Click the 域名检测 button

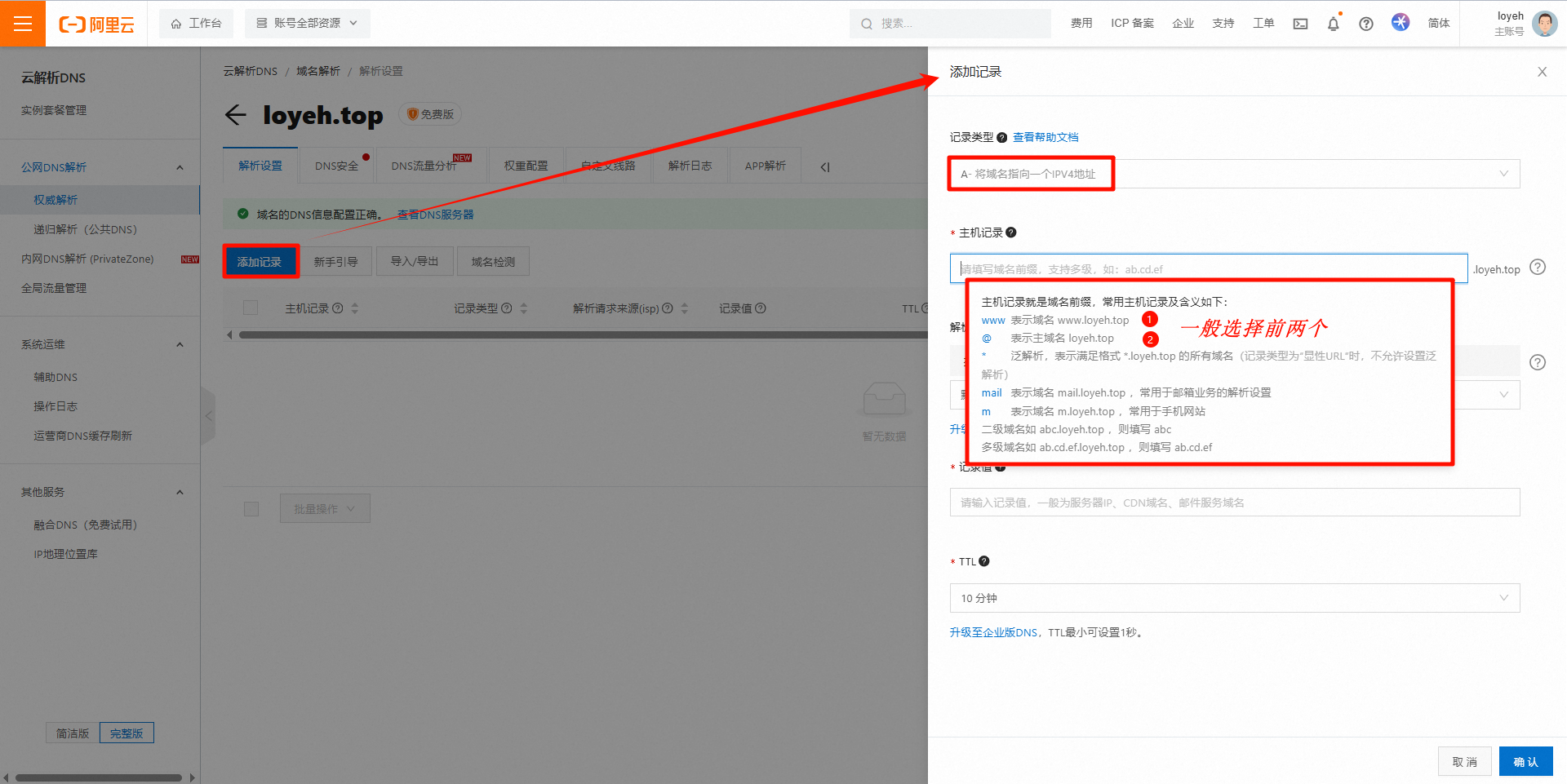pyautogui.click(x=493, y=262)
